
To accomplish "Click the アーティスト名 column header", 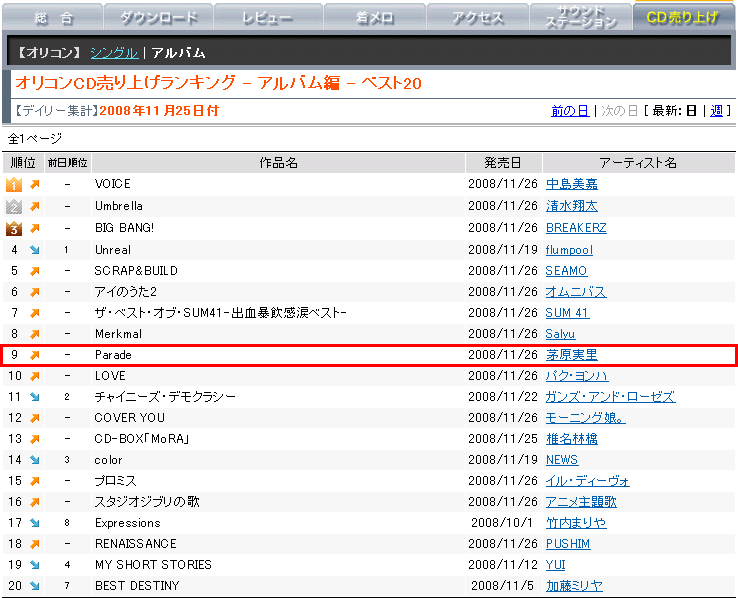I will point(638,163).
